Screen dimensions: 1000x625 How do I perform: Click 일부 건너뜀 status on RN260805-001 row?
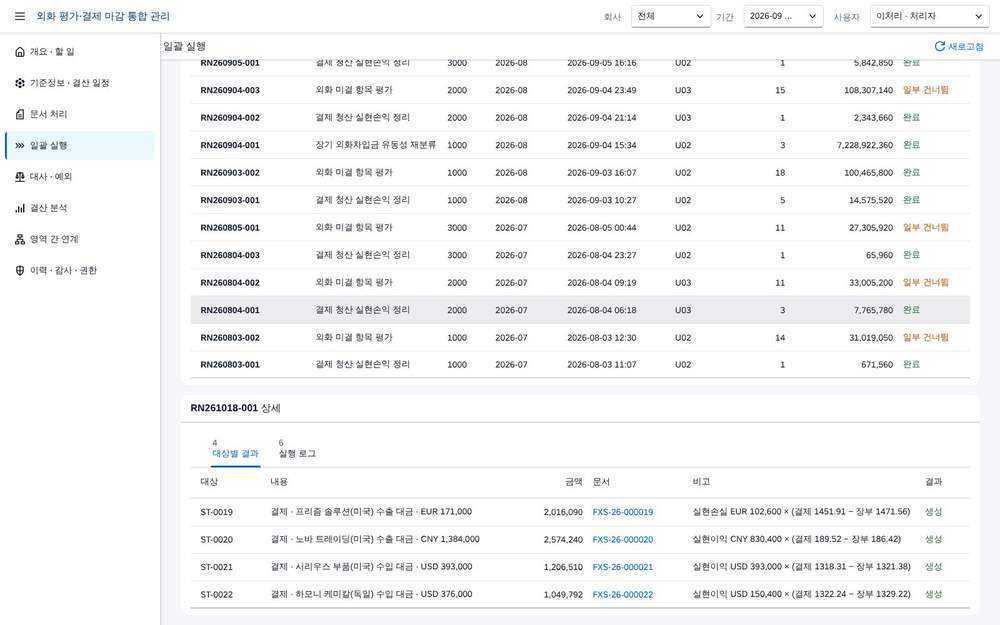(926, 227)
